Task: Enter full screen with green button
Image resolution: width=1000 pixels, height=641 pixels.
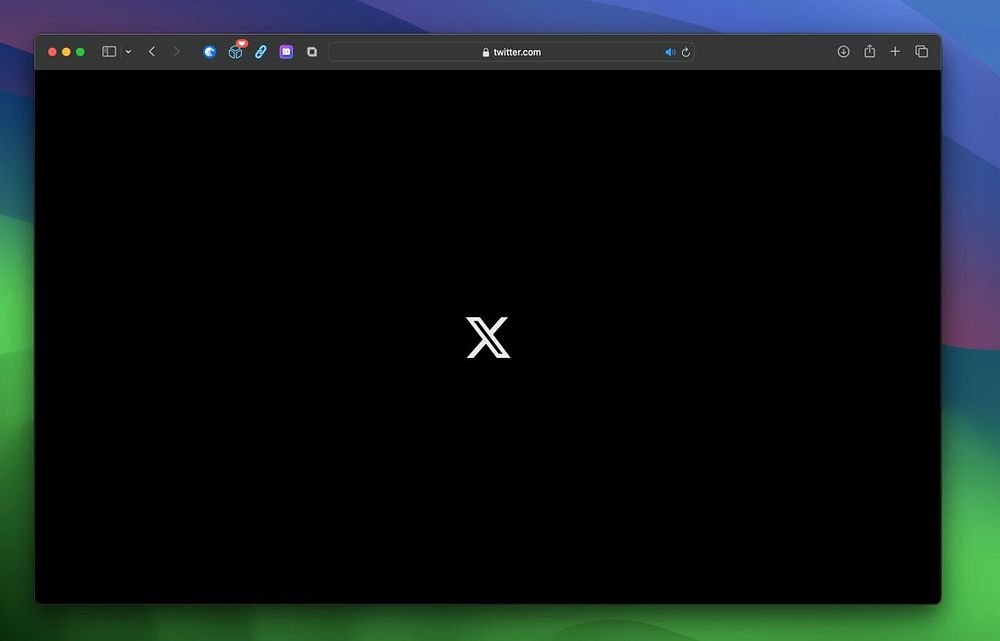Action: click(x=80, y=52)
